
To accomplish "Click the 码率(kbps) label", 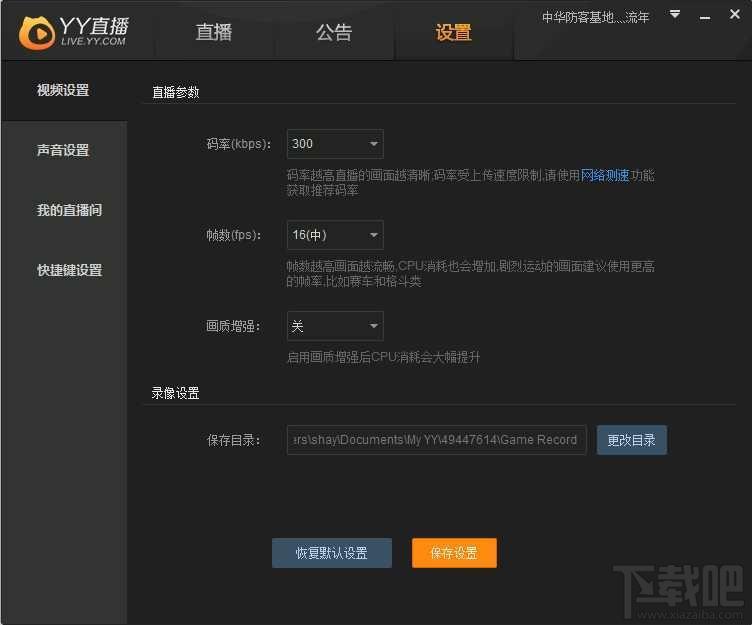I will (x=238, y=144).
